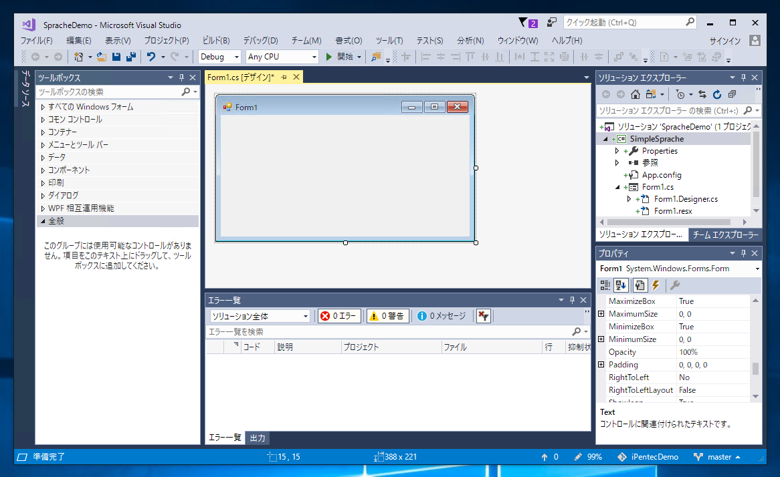Show the Properties page icon
780x477 pixels.
pos(640,285)
